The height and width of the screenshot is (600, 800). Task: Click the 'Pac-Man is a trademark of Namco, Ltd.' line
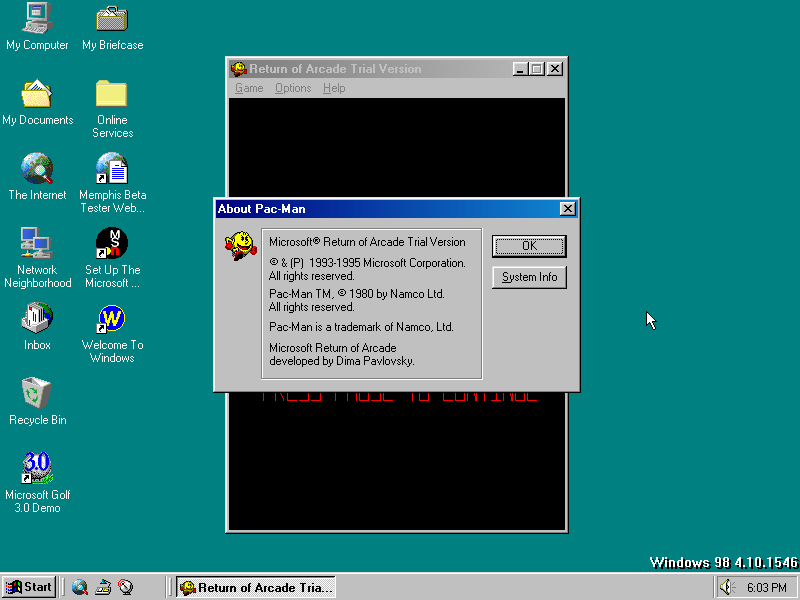(x=361, y=327)
